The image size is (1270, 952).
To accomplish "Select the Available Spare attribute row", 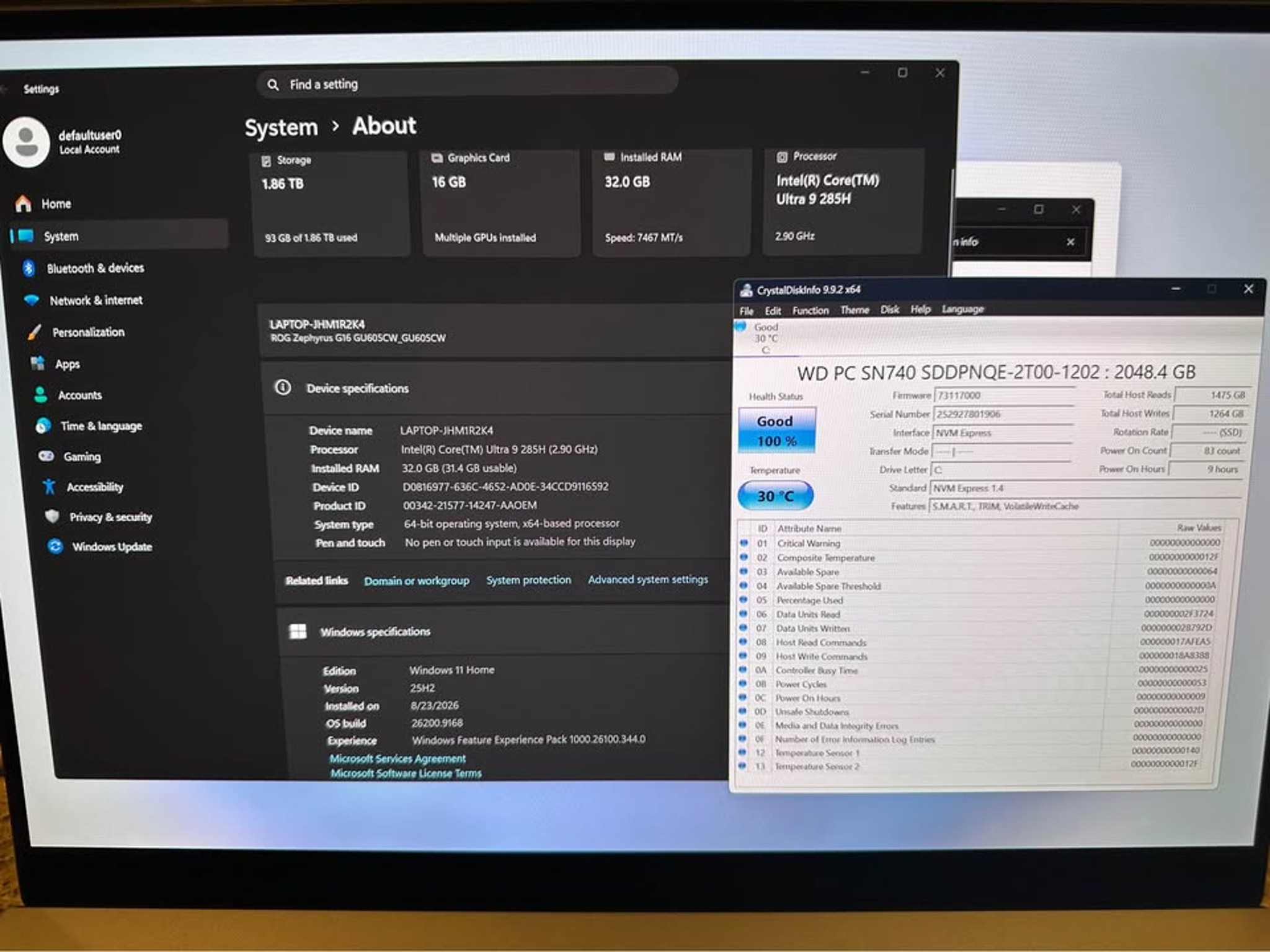I will coord(980,571).
